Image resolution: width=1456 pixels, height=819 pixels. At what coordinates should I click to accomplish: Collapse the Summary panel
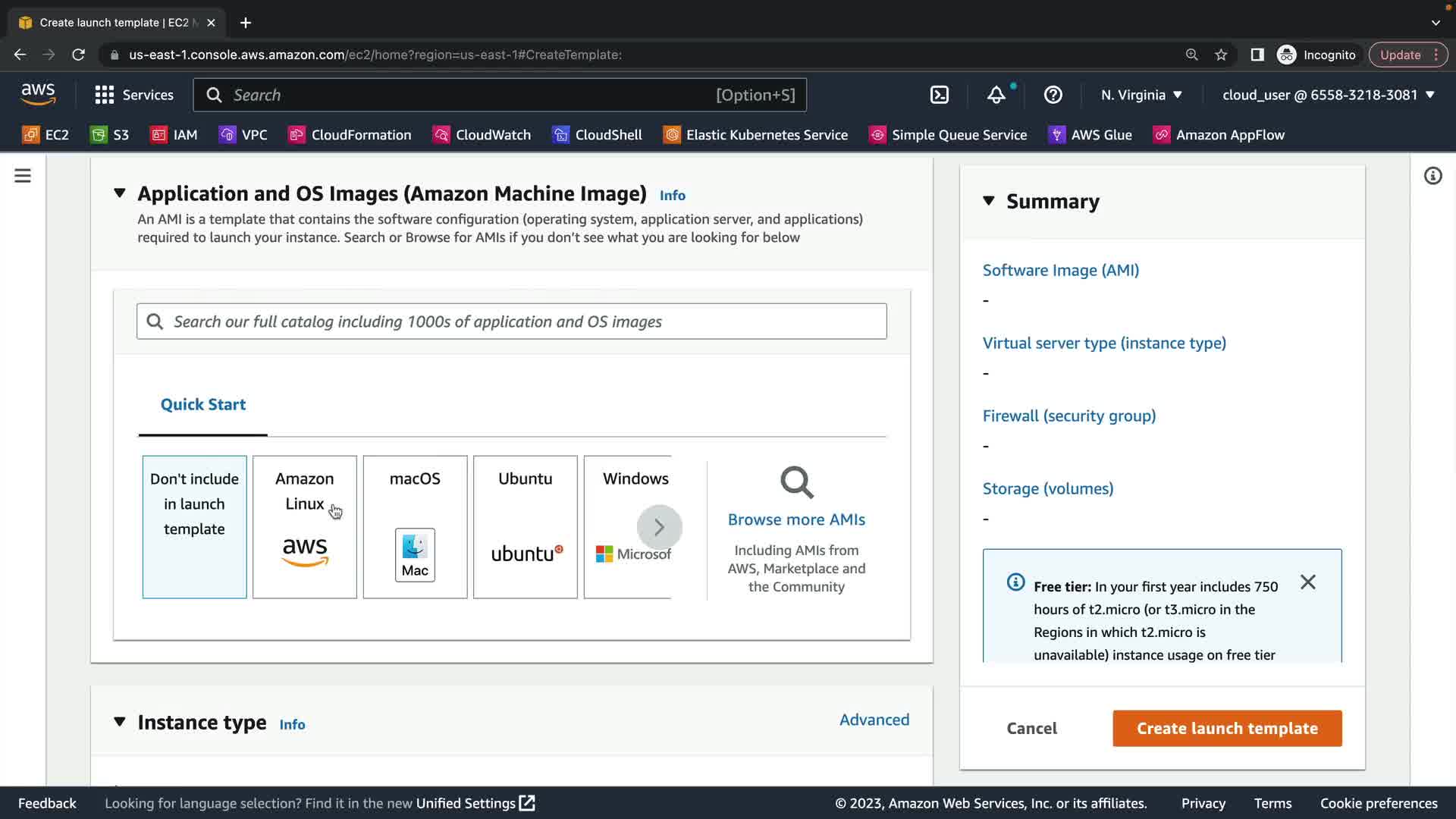pos(989,201)
